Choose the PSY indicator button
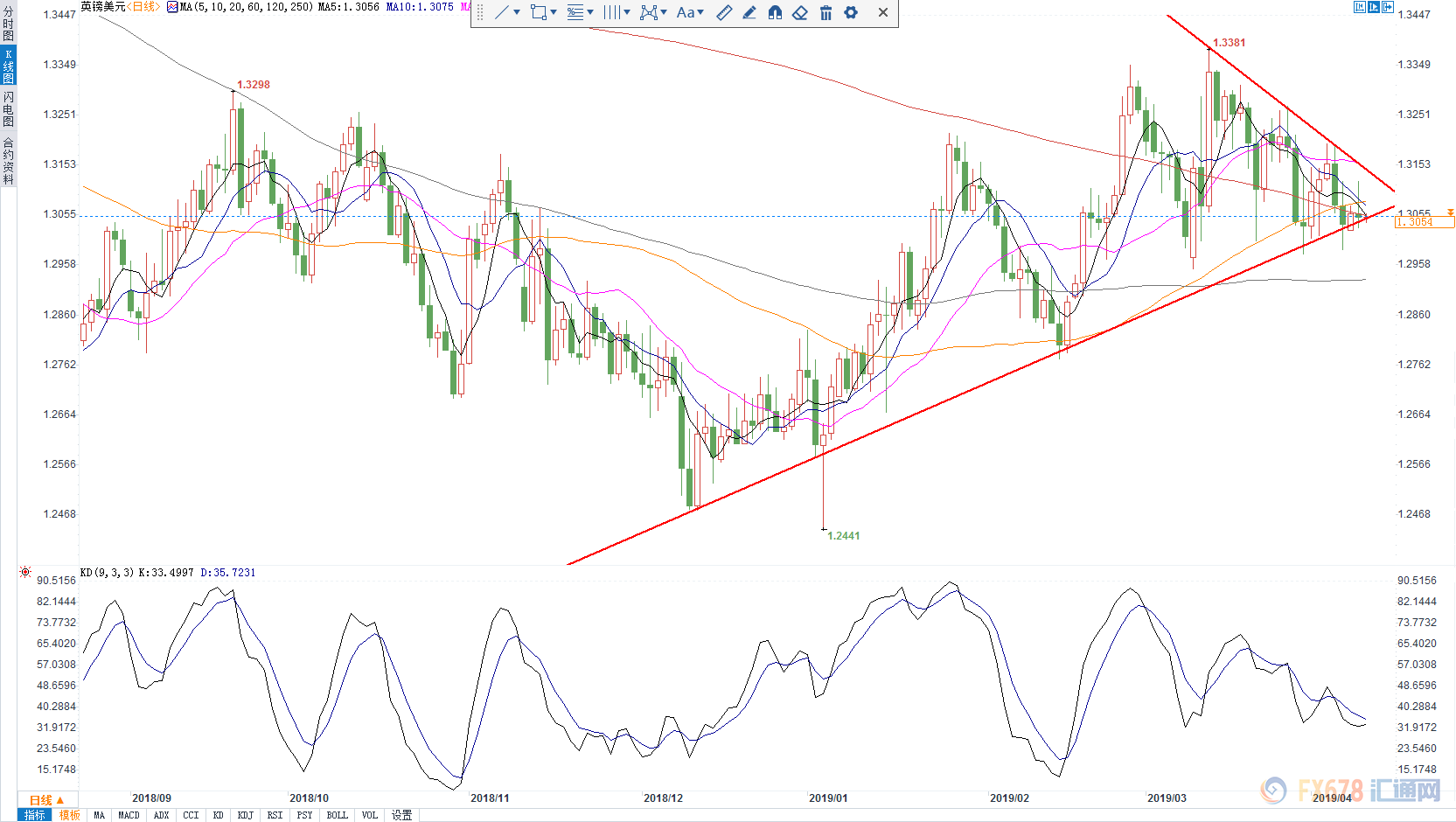The height and width of the screenshot is (822, 1456). pyautogui.click(x=304, y=815)
